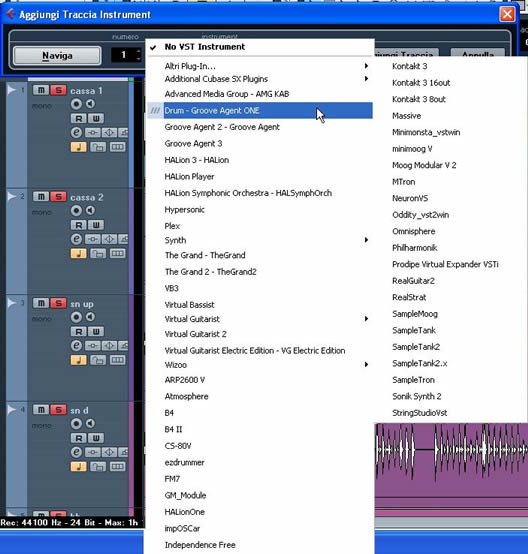This screenshot has width=528, height=554.
Task: Open channel edit settings for sn up
Action: (76, 346)
